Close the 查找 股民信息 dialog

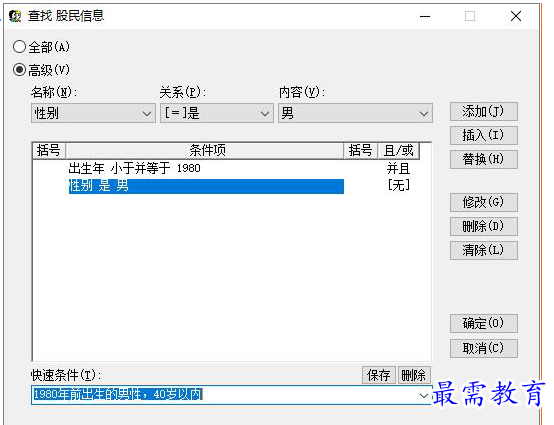point(516,16)
